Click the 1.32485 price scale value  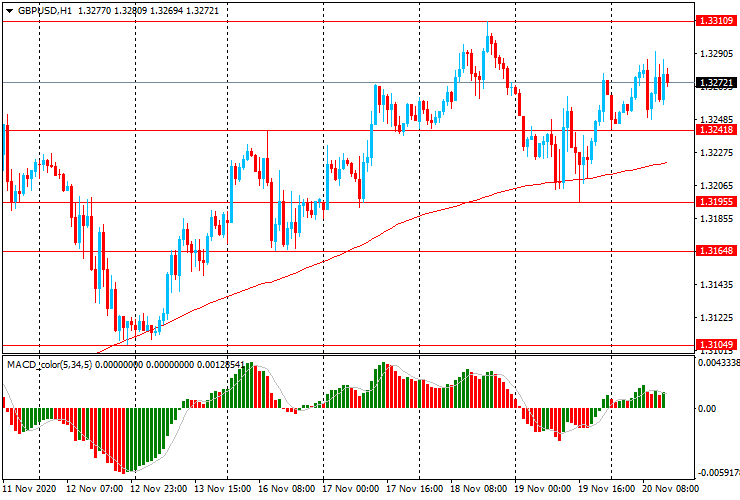pos(716,120)
